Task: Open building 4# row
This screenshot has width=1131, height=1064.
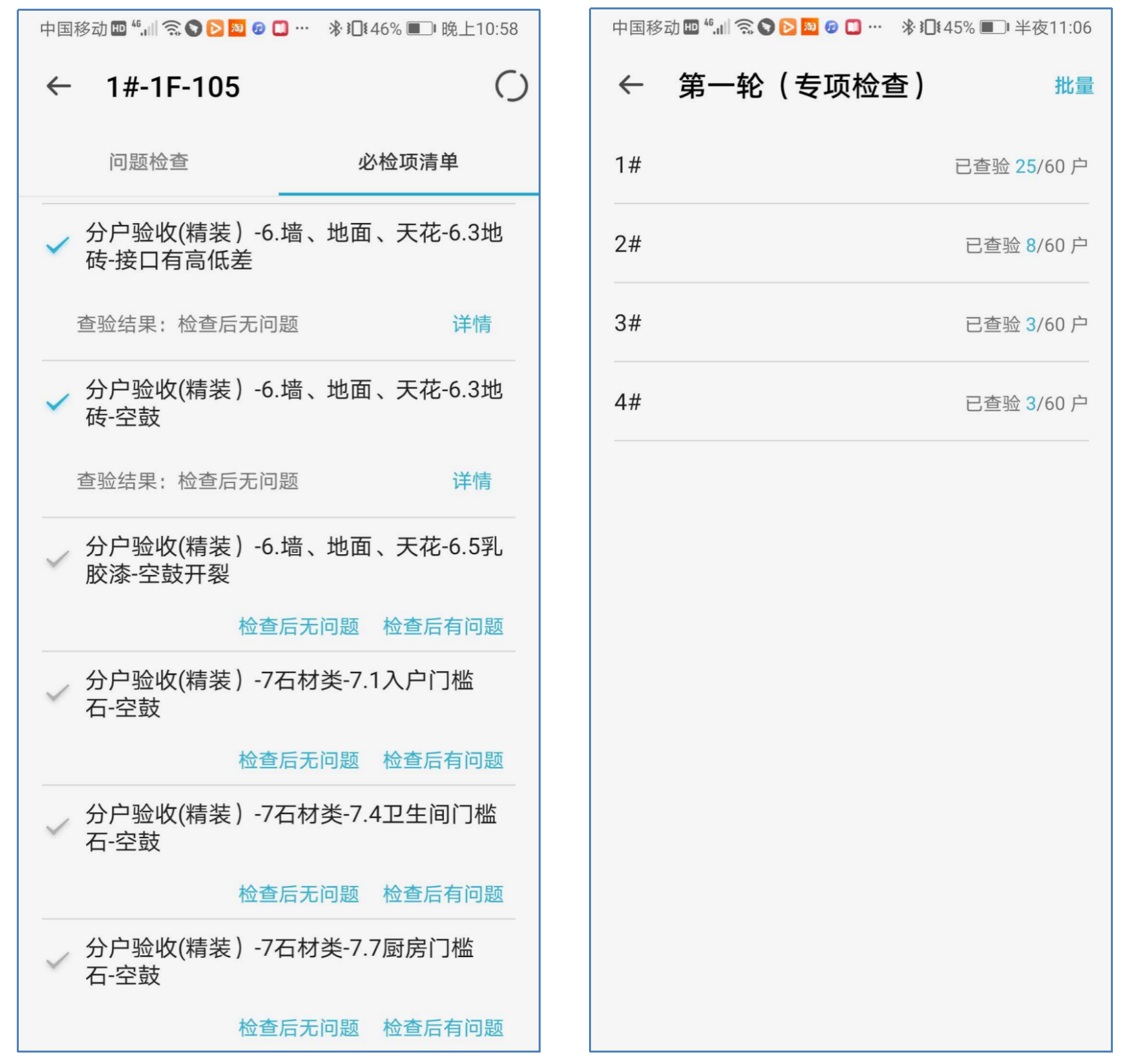Action: [851, 402]
